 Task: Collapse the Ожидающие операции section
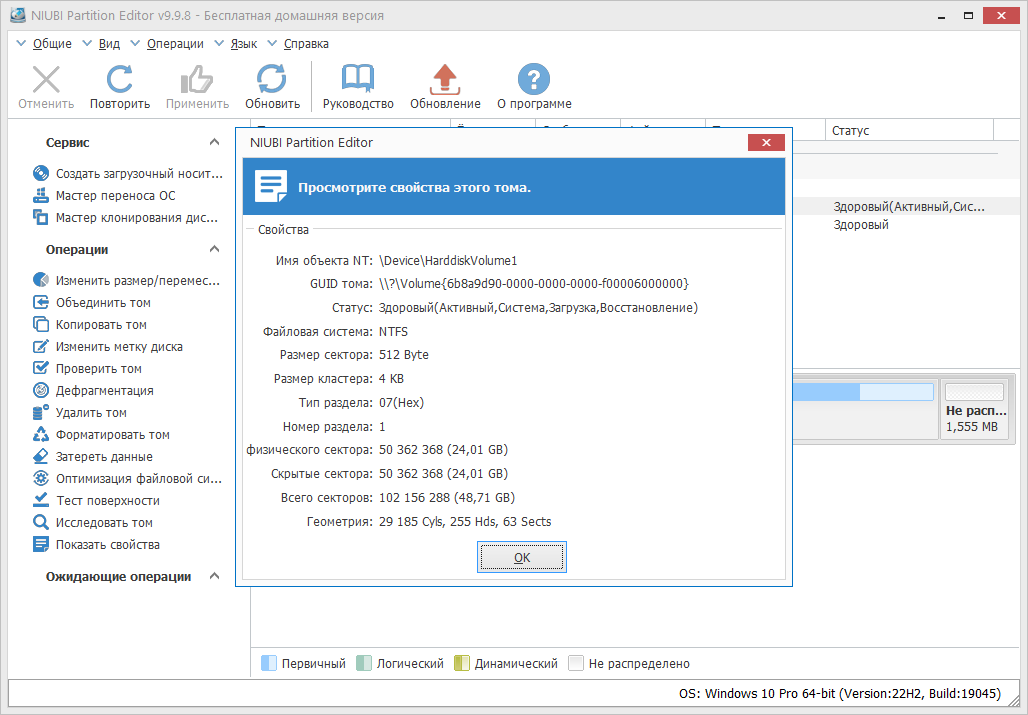coord(214,576)
